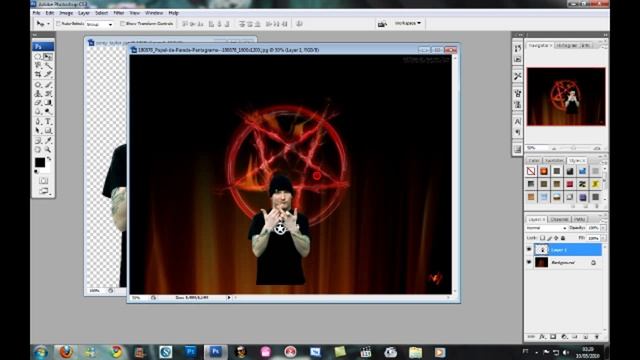This screenshot has width=640, height=360.
Task: Hide the Background layer eye icon
Action: click(x=529, y=262)
